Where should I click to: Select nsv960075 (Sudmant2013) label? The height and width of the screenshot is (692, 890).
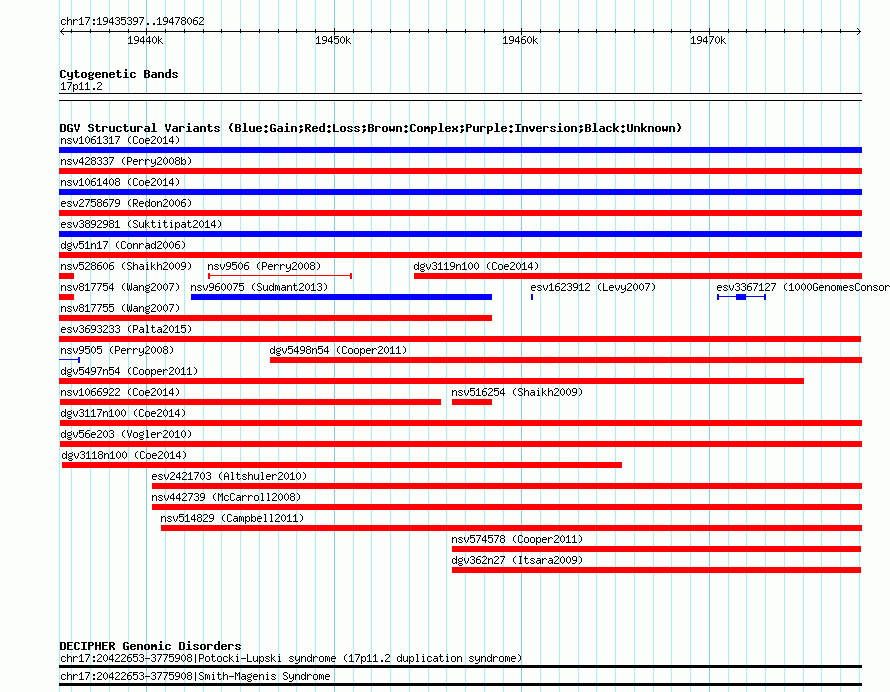[x=259, y=287]
